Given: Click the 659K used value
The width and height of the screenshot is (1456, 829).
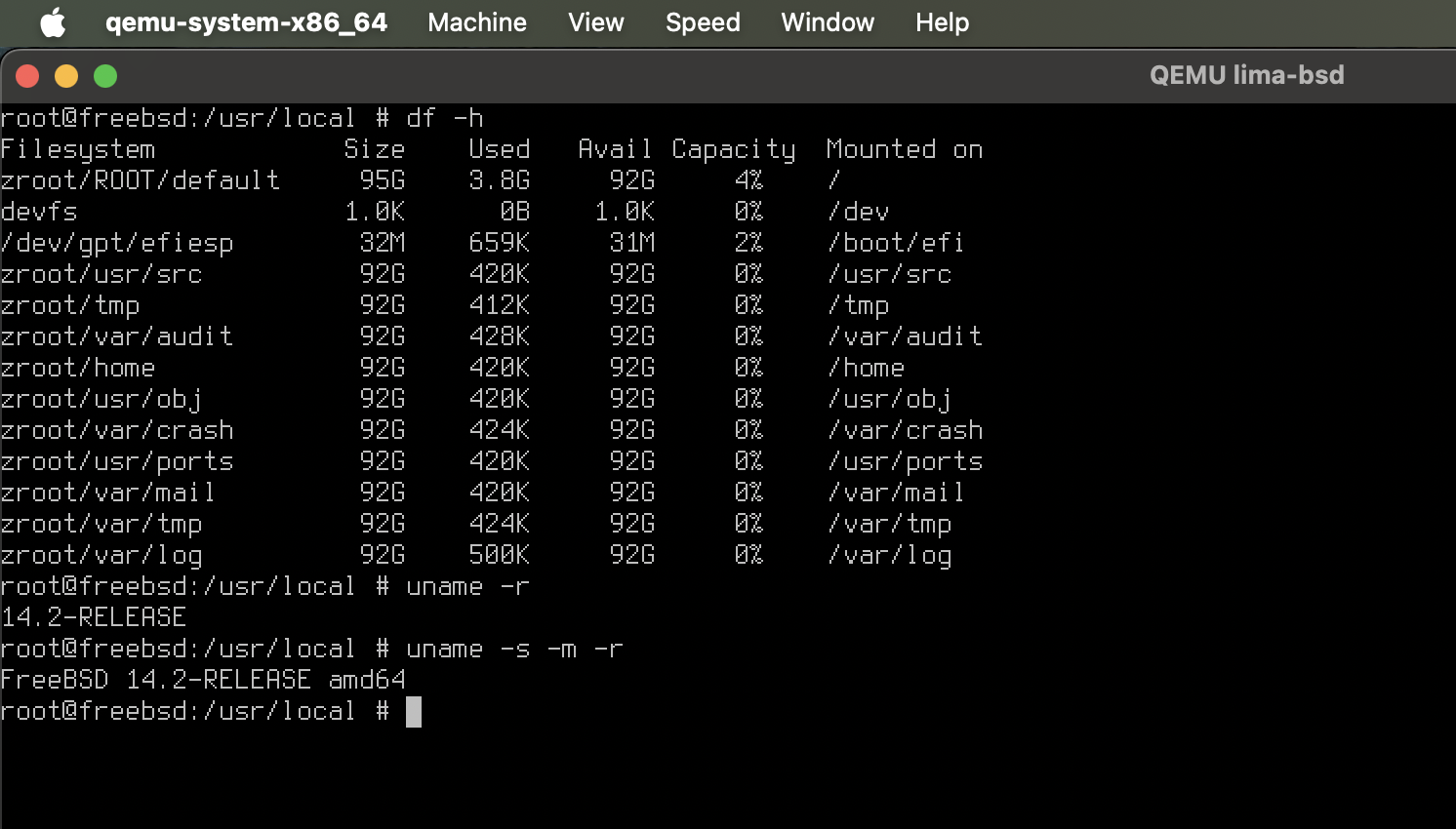Looking at the screenshot, I should click(x=500, y=243).
